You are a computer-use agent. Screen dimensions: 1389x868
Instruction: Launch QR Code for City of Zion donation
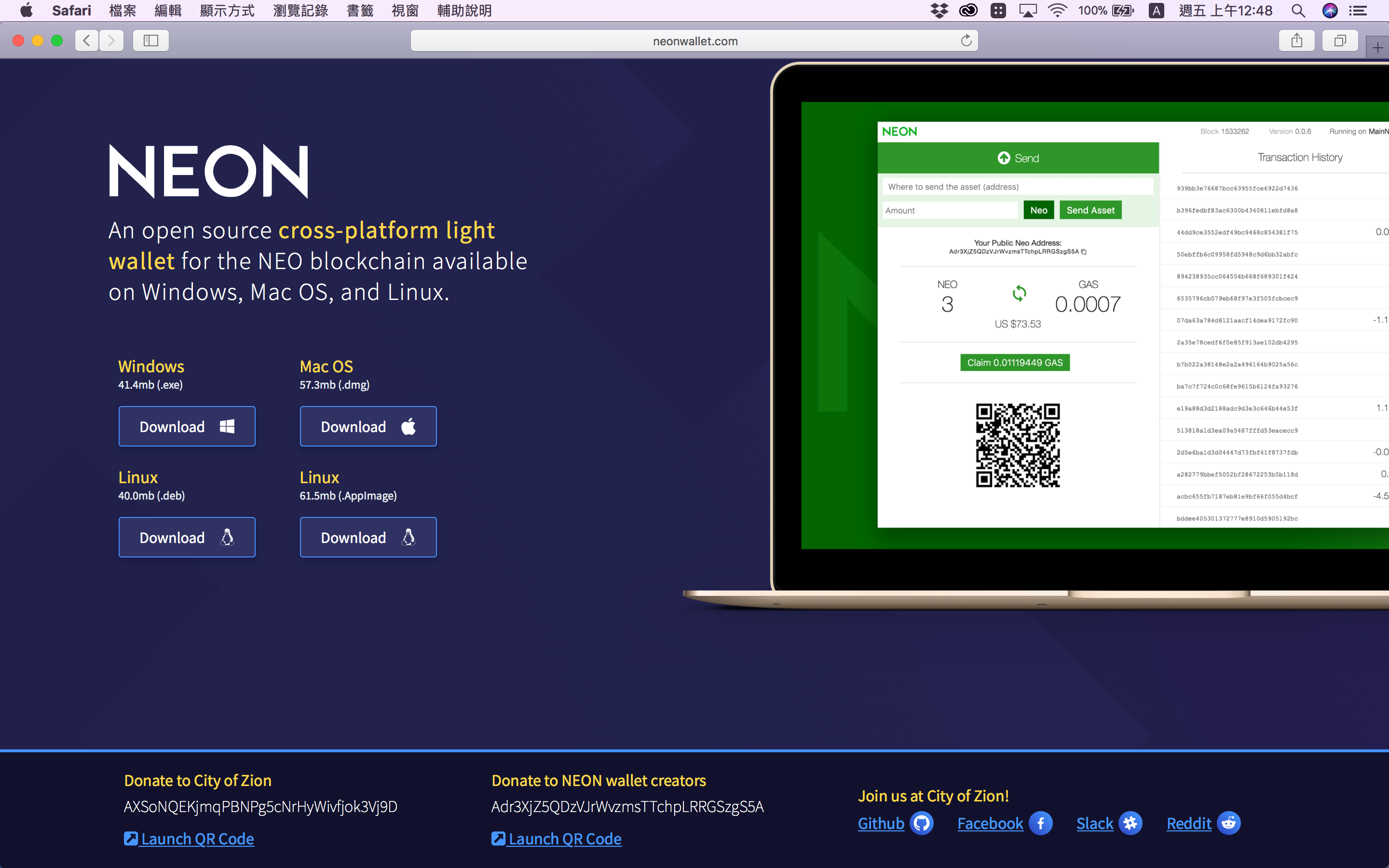pos(189,839)
